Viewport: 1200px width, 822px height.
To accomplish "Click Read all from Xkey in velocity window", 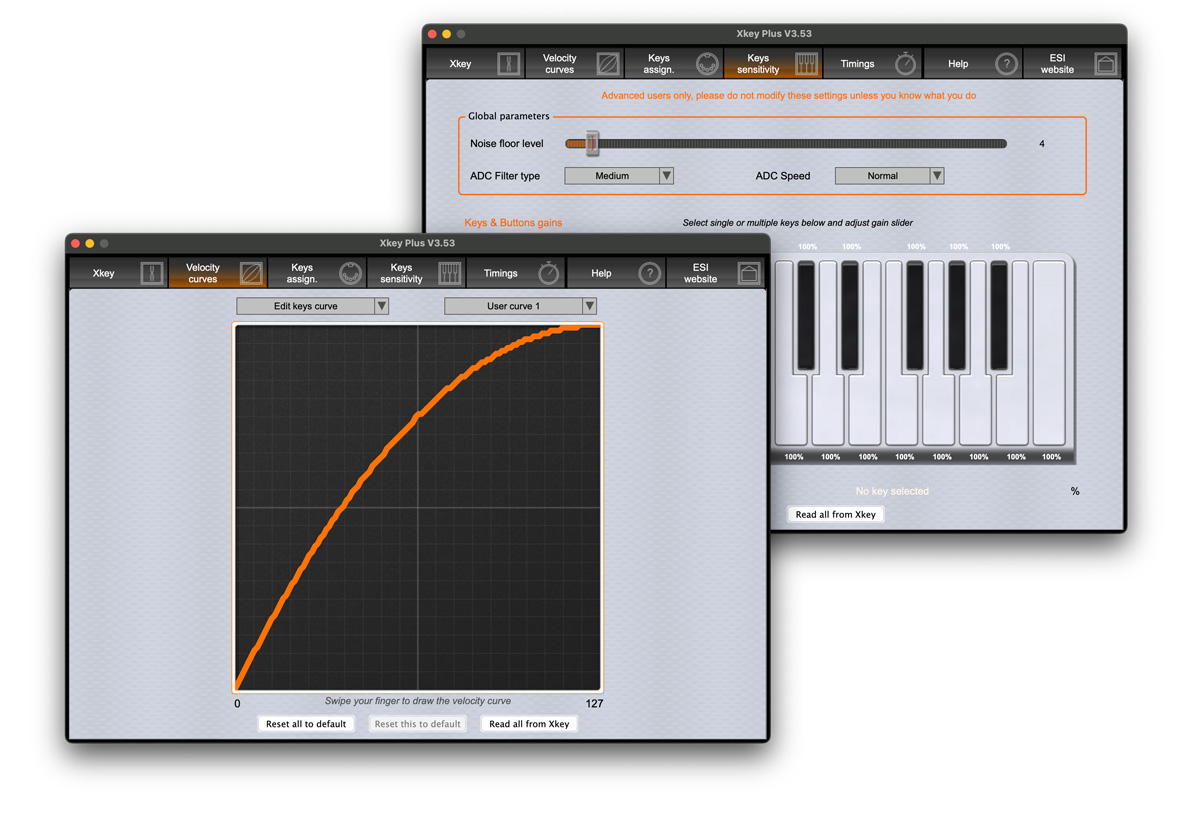I will 529,724.
